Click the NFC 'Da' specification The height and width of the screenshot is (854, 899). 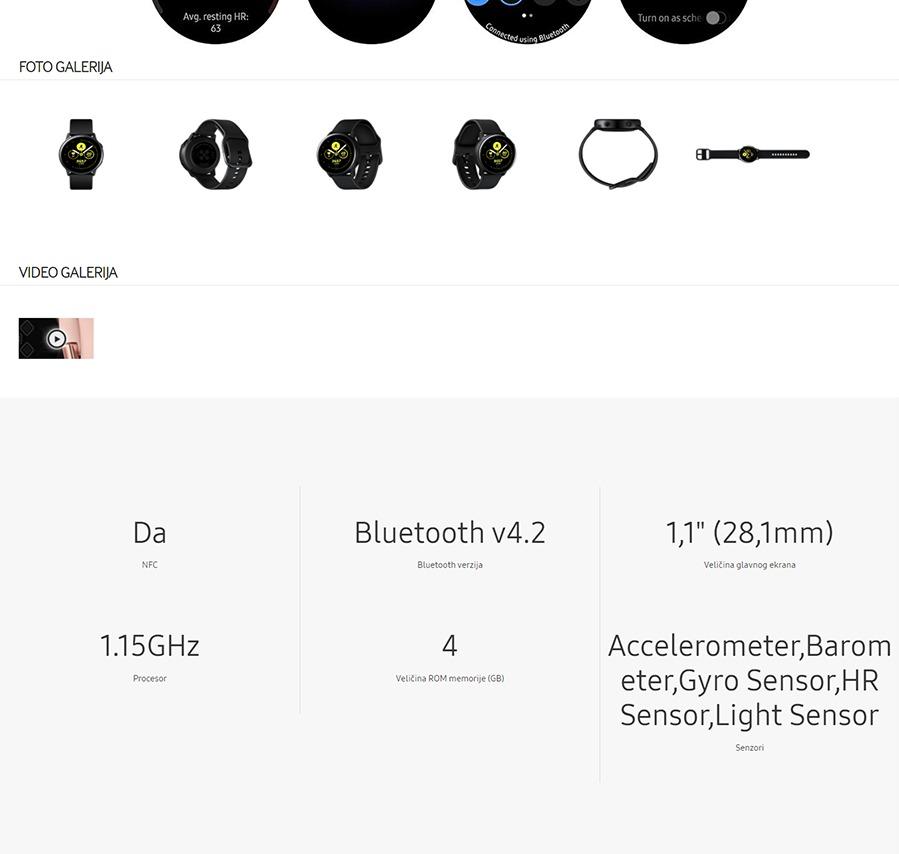[150, 532]
